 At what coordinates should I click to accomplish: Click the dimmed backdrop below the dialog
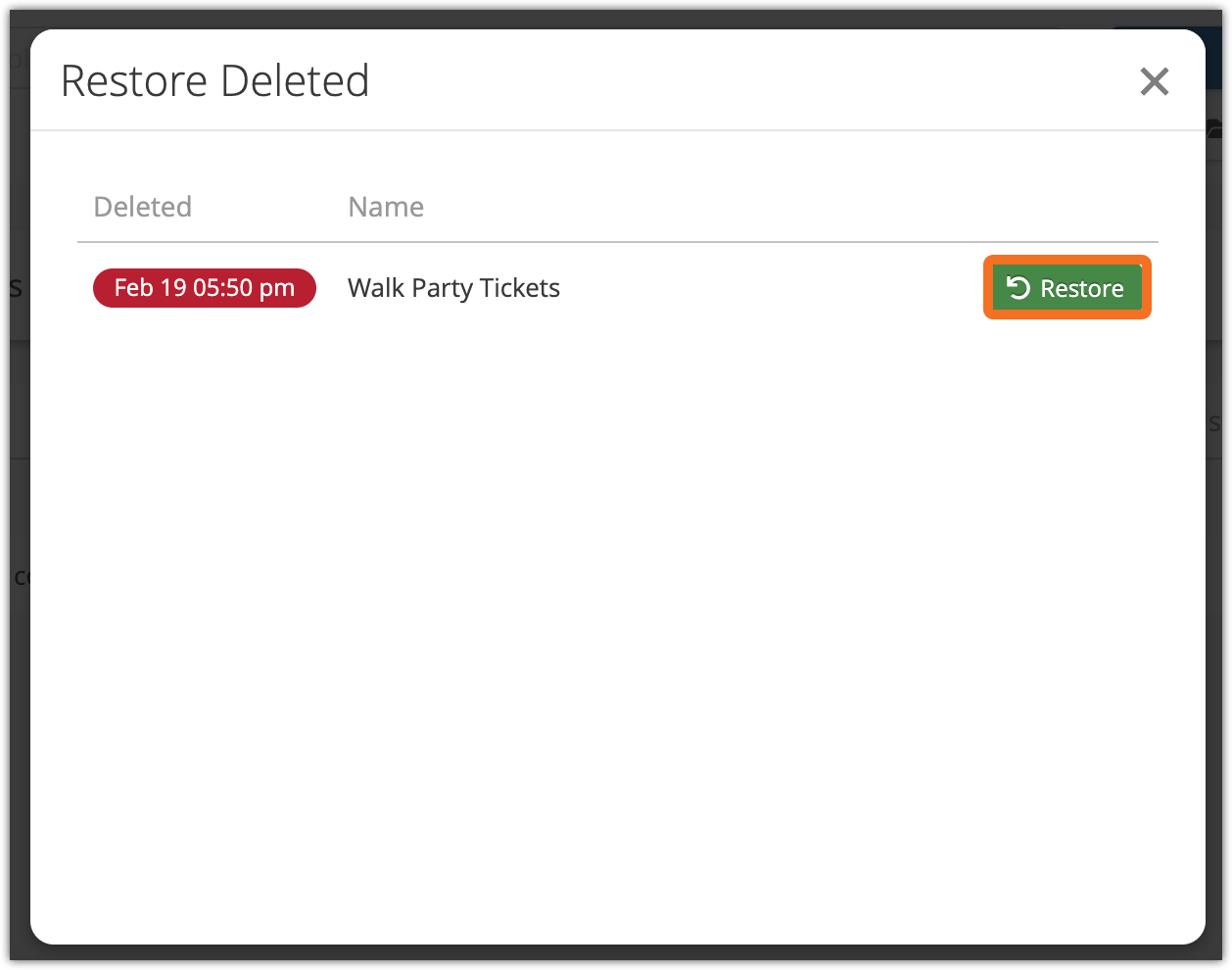pos(617,957)
